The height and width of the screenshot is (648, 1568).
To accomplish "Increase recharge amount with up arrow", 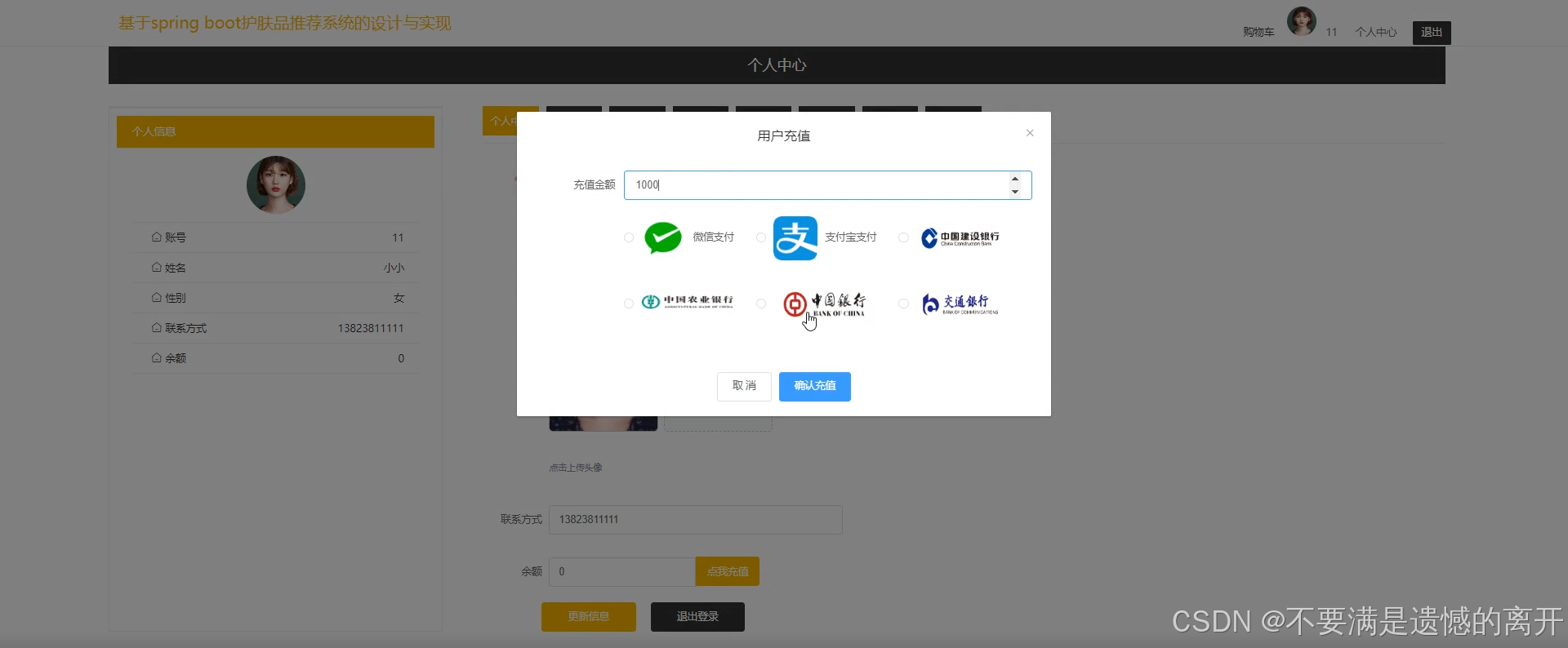I will (1015, 179).
